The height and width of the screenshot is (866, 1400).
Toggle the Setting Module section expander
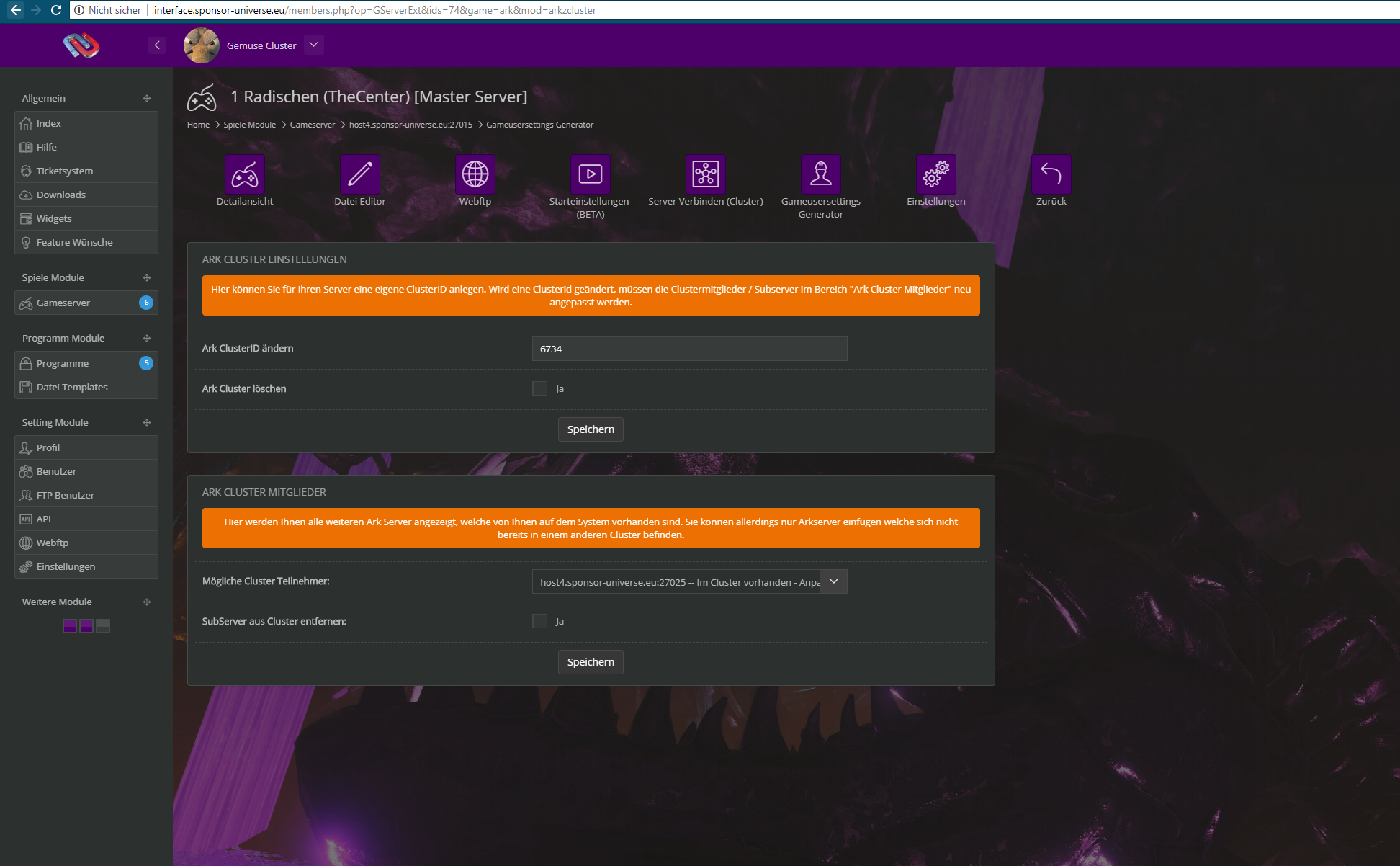click(x=147, y=422)
